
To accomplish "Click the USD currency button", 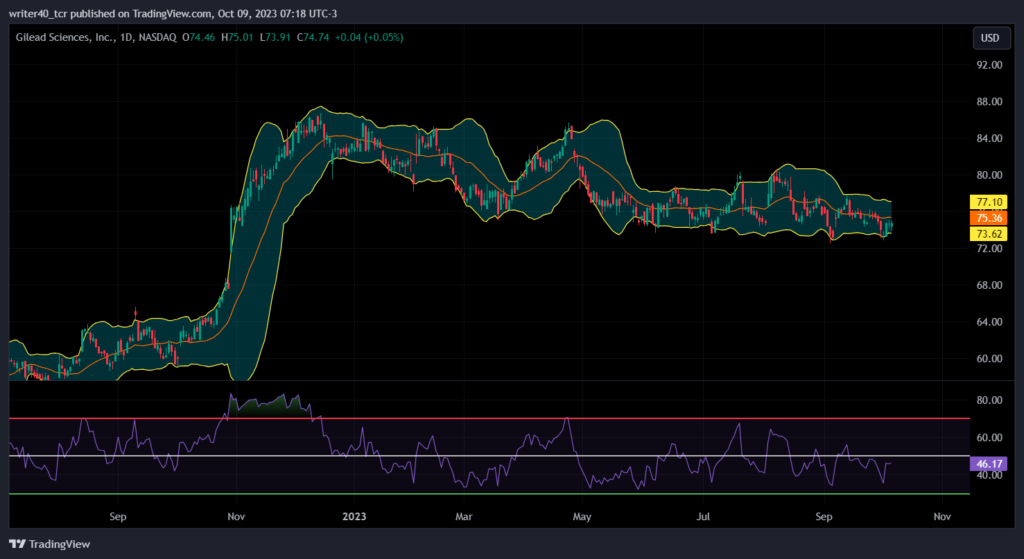I will pyautogui.click(x=990, y=38).
